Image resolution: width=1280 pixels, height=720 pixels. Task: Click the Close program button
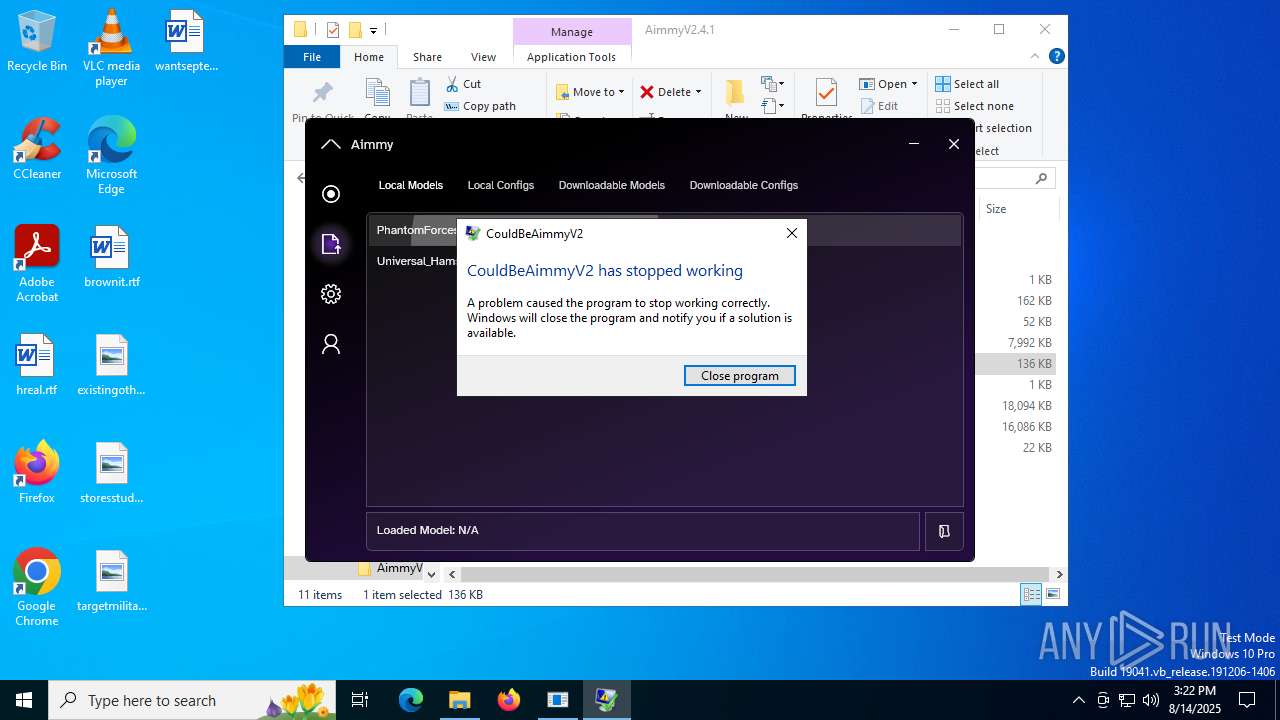click(x=740, y=376)
